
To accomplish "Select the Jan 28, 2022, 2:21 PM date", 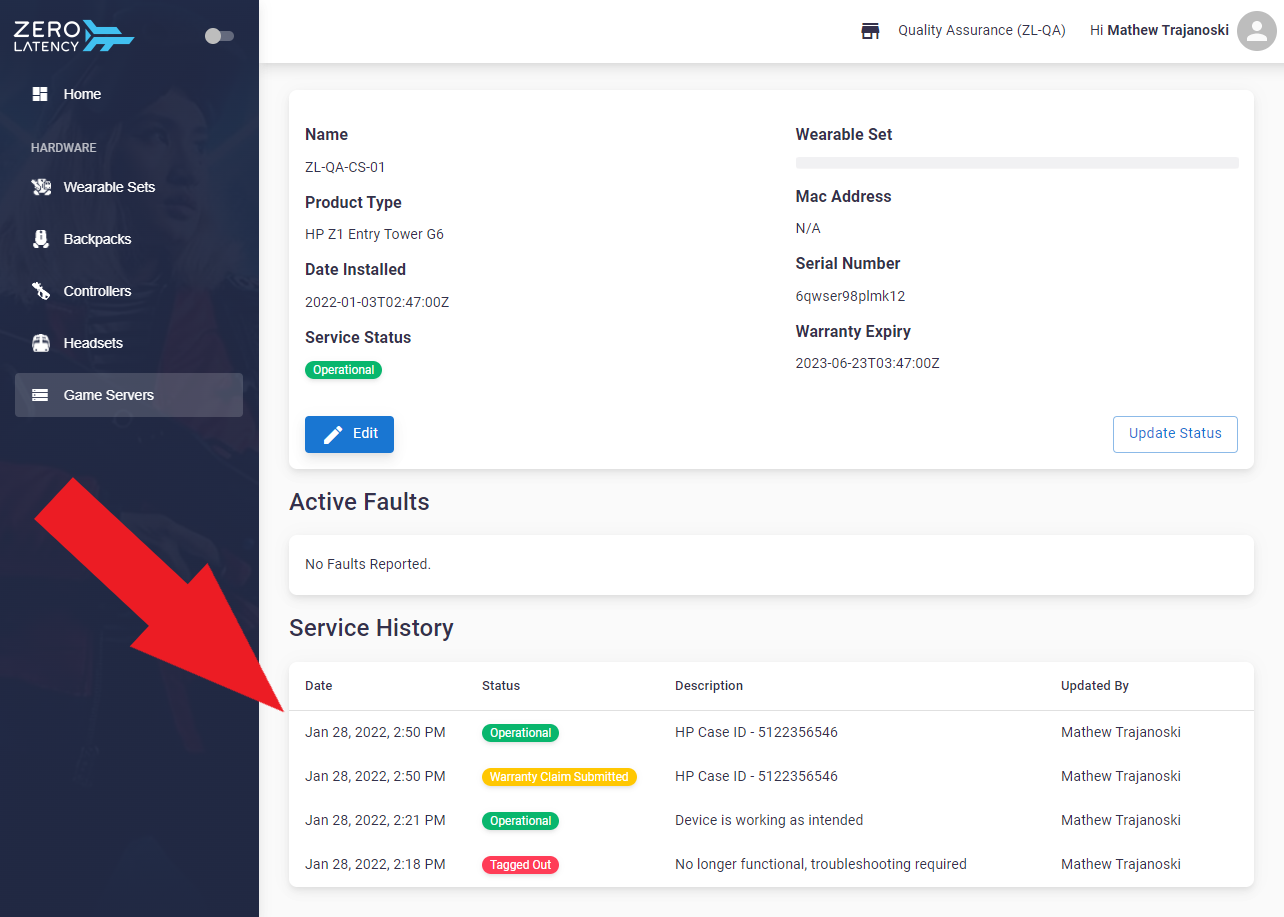I will pos(375,820).
